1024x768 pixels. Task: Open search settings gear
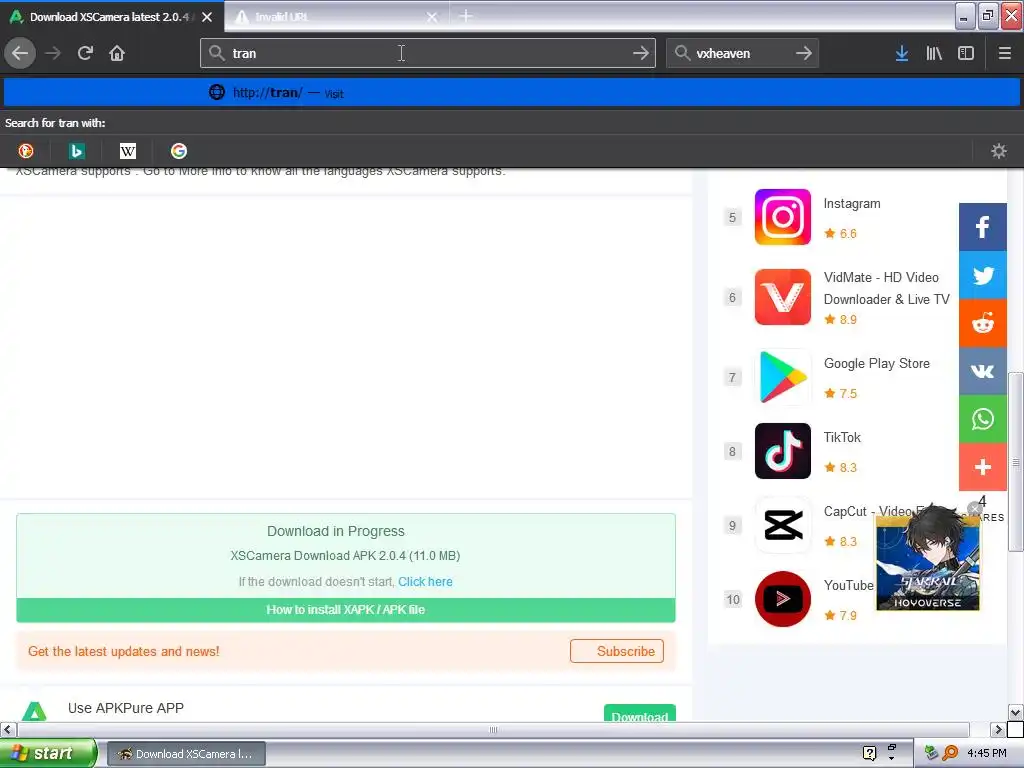[999, 151]
